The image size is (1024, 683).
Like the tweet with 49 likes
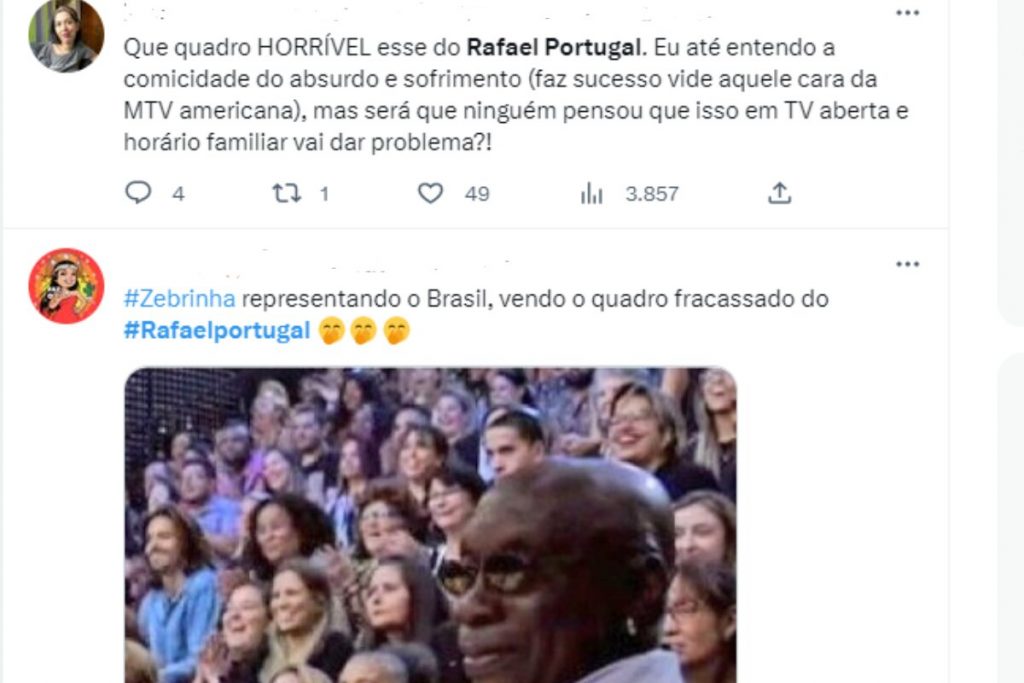[430, 193]
